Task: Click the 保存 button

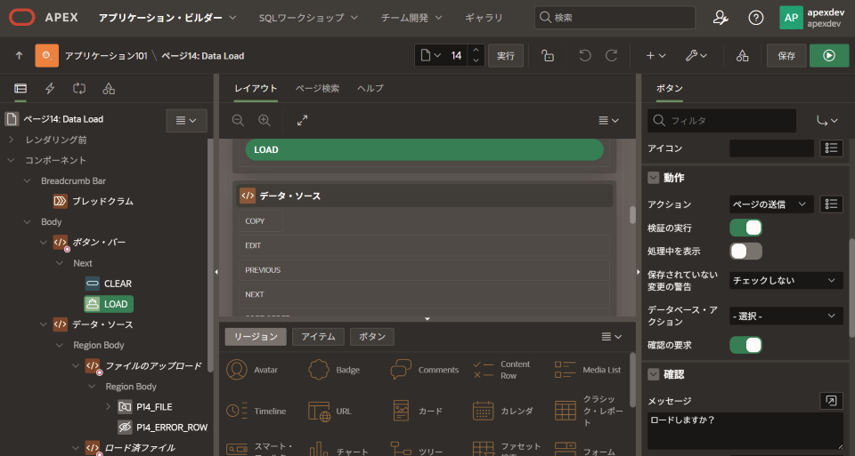Action: (x=786, y=56)
